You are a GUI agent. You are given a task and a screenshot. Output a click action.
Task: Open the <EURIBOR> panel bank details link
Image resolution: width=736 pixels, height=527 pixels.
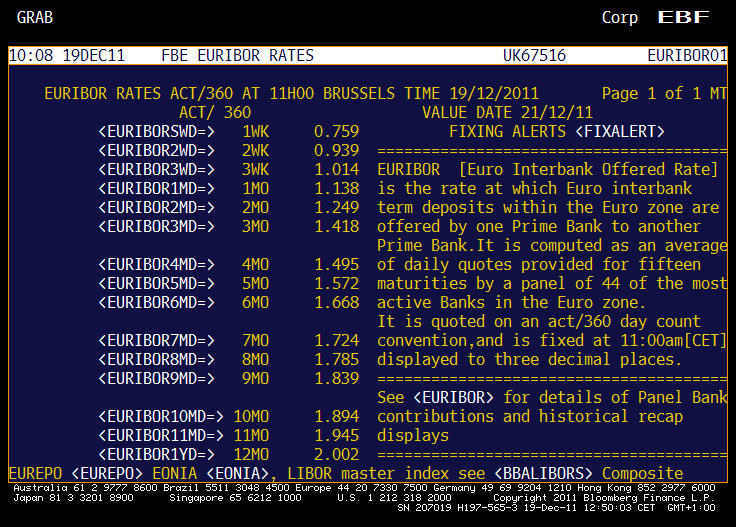tap(453, 397)
